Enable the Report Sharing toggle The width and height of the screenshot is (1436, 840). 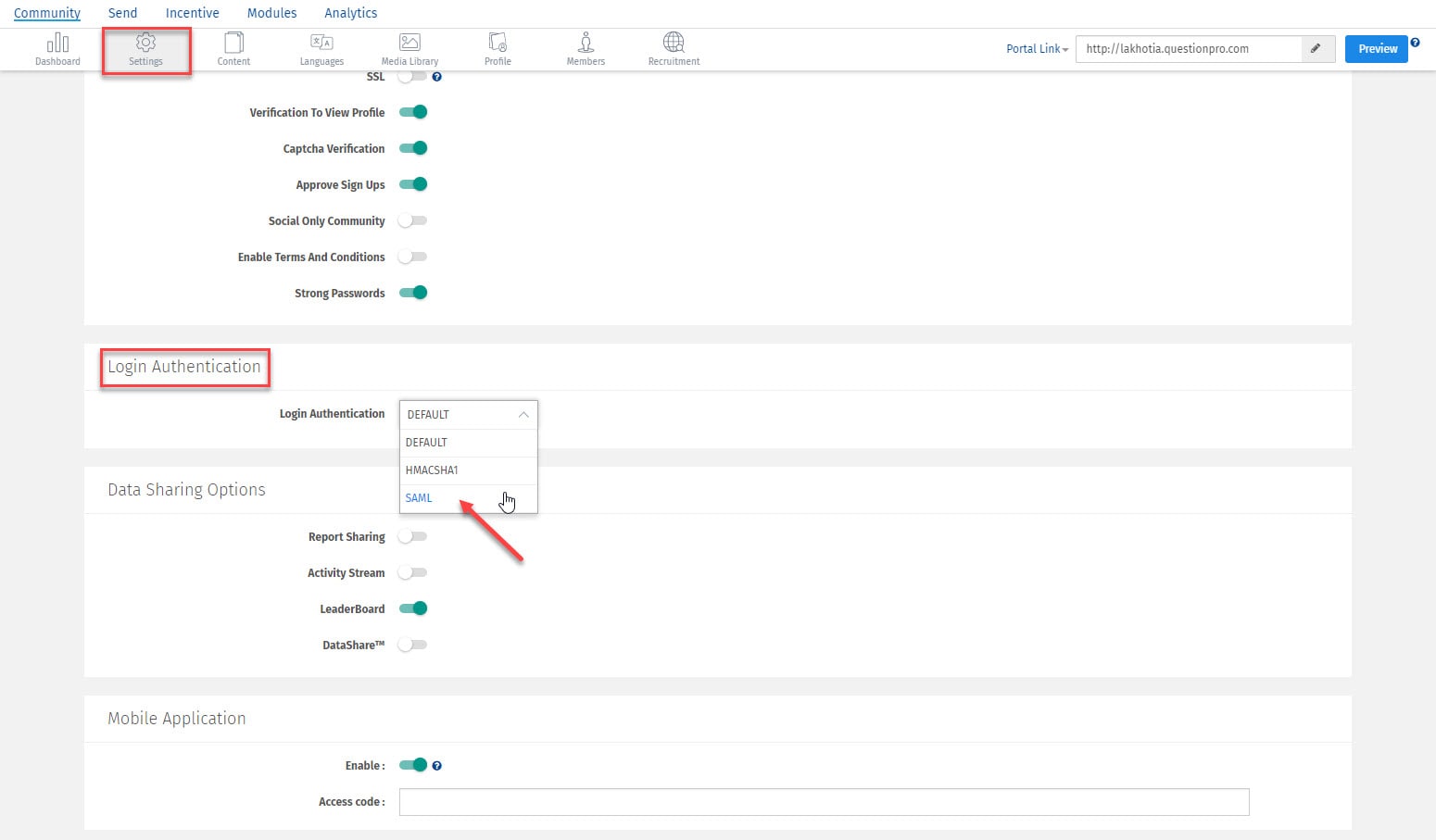(413, 536)
